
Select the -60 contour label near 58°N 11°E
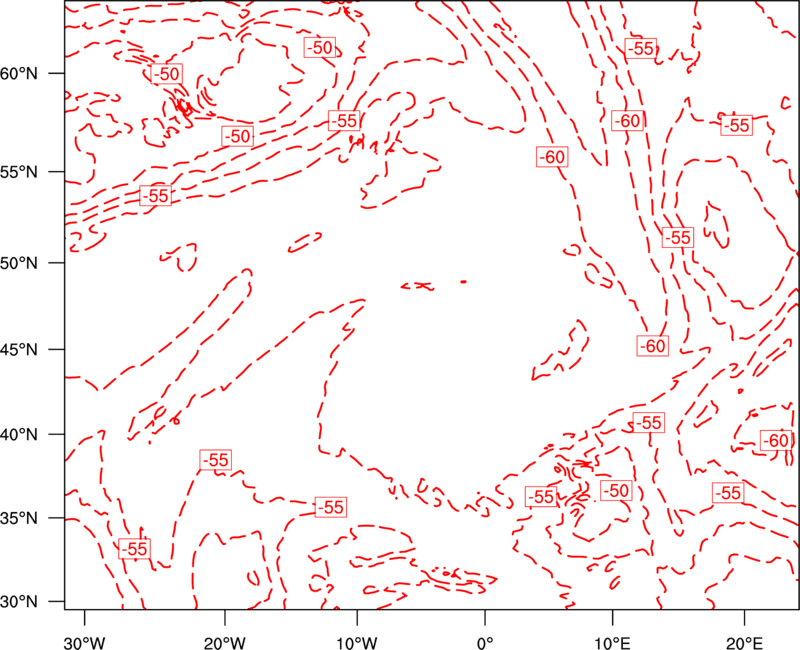click(627, 121)
